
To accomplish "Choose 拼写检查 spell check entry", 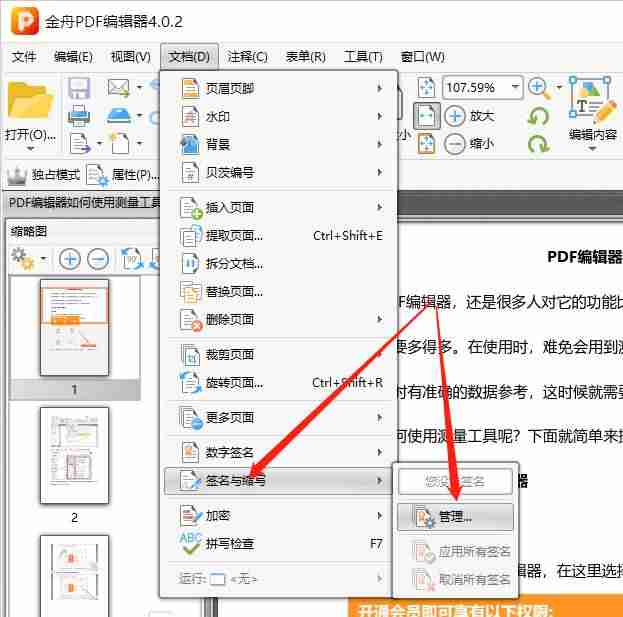I will coord(278,544).
